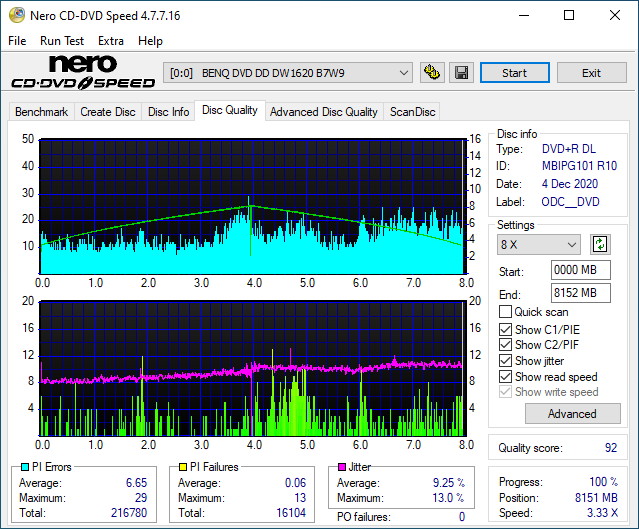Click the refresh speed icon in Settings
Image resolution: width=639 pixels, height=529 pixels.
(x=600, y=244)
